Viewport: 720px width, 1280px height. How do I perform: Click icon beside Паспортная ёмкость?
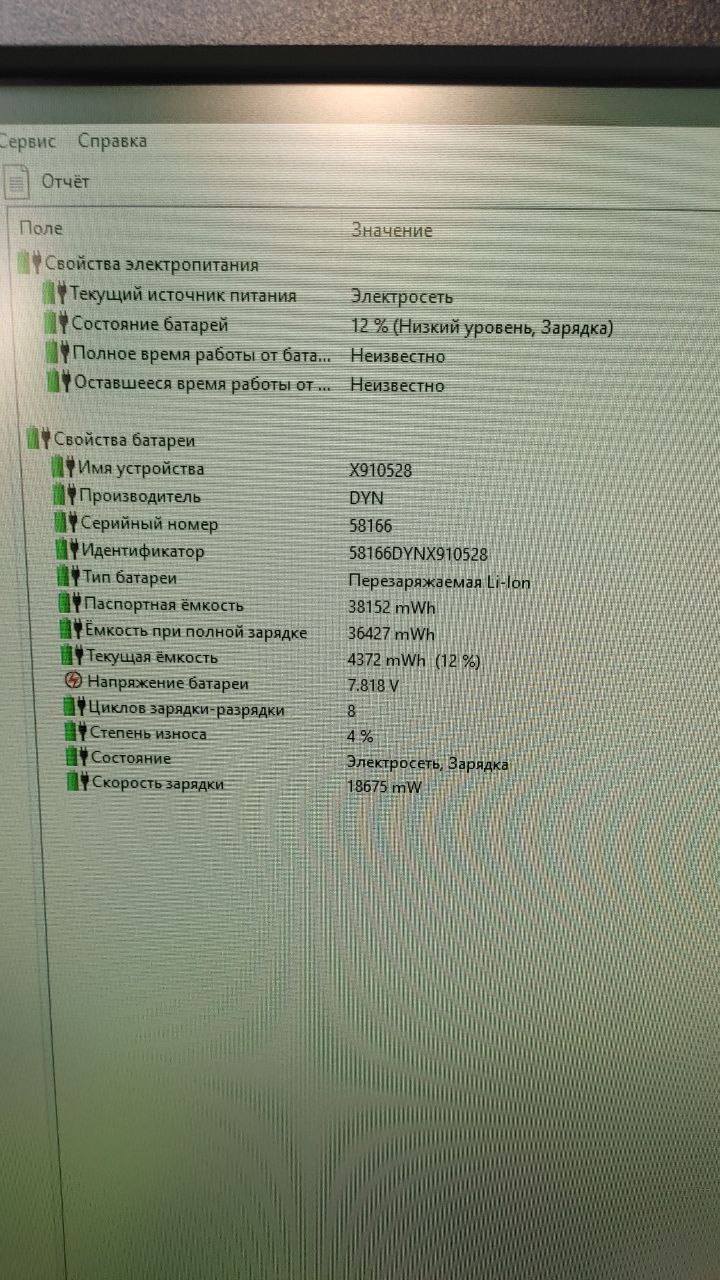pos(71,604)
